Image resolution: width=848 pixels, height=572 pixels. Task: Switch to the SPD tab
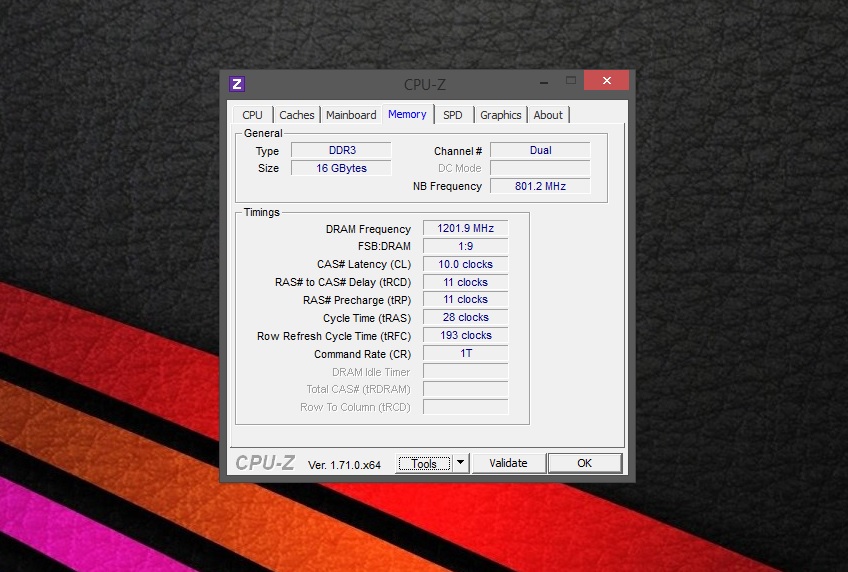(x=453, y=115)
